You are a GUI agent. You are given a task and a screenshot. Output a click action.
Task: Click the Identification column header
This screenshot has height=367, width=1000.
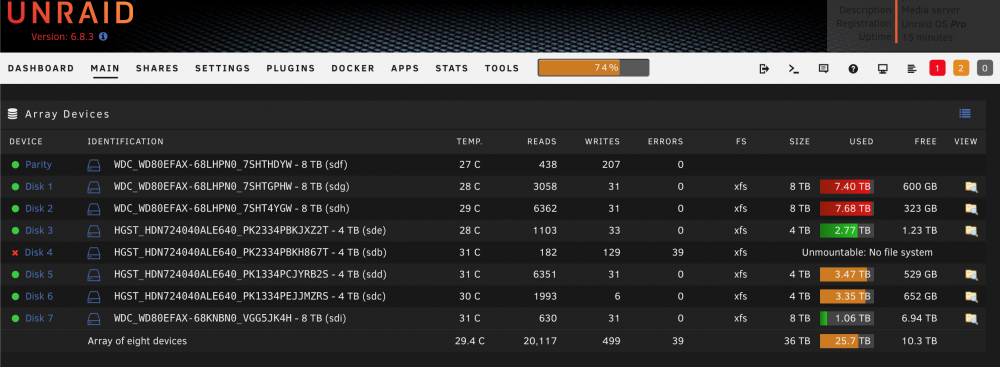click(x=126, y=142)
